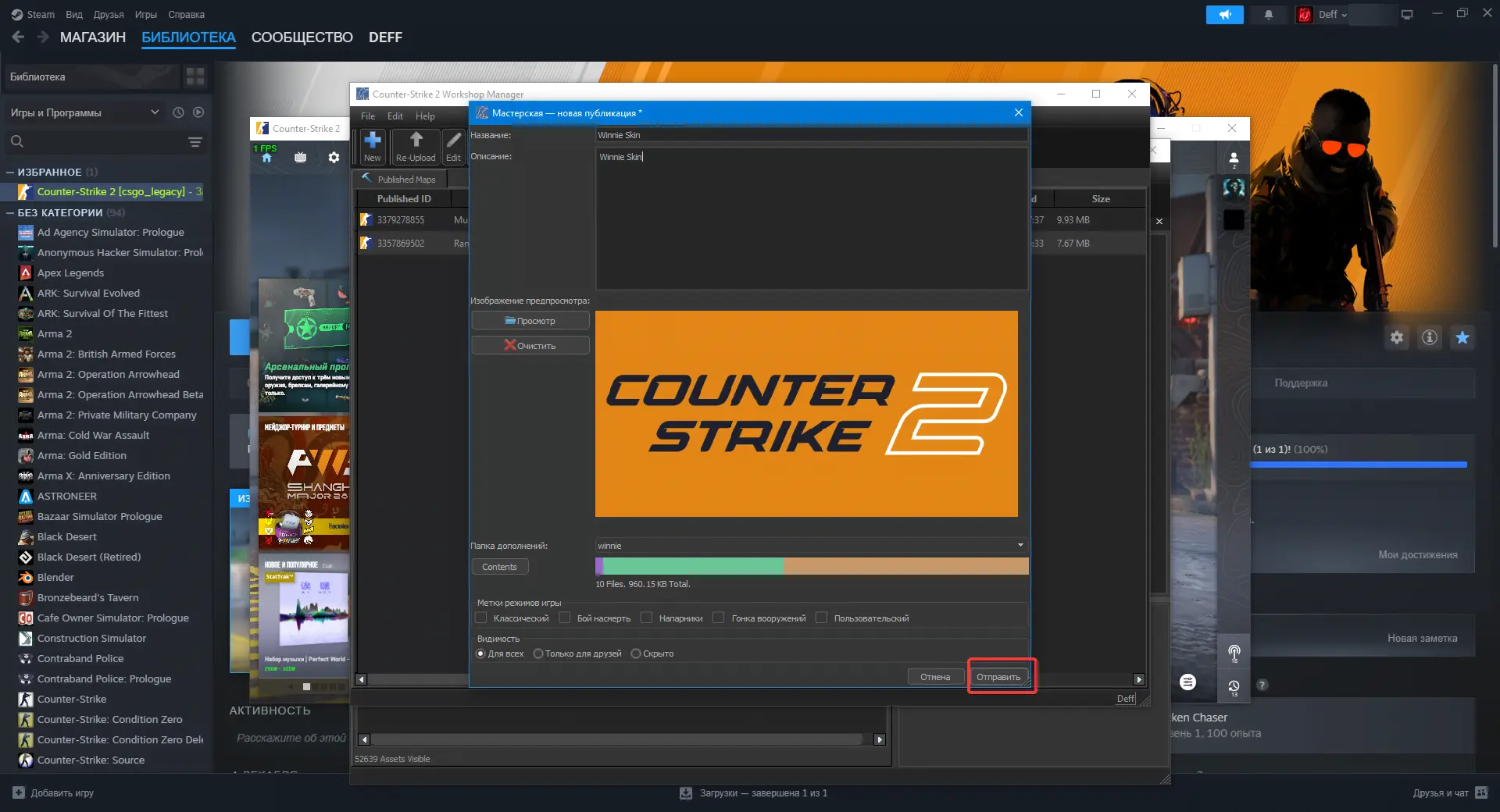Open recent games clock filter
The image size is (1500, 812).
click(178, 112)
